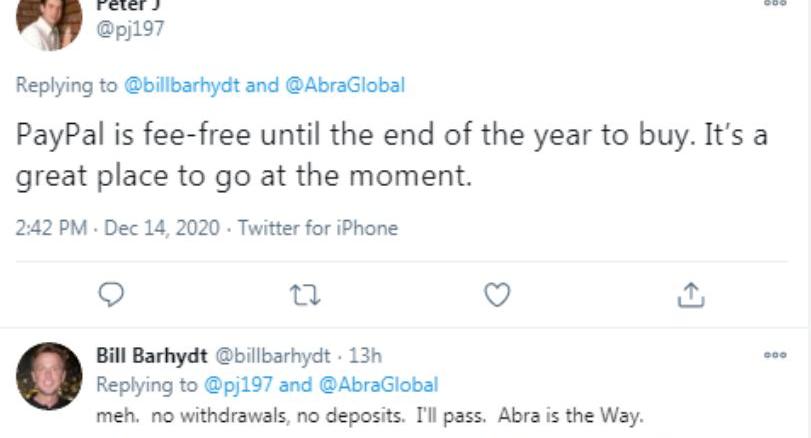811x438 pixels.
Task: Open @AbraGlobal mention in main tweet's reply line
Action: [345, 85]
